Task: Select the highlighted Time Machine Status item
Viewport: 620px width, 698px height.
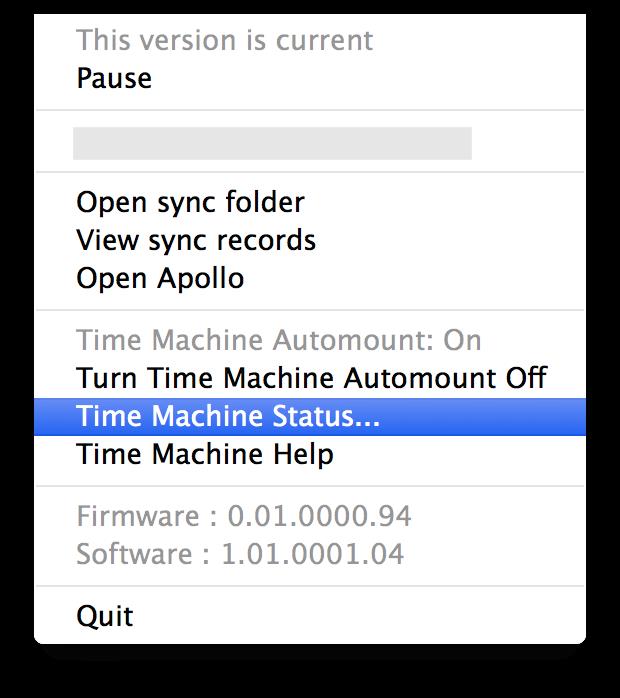Action: [x=310, y=417]
